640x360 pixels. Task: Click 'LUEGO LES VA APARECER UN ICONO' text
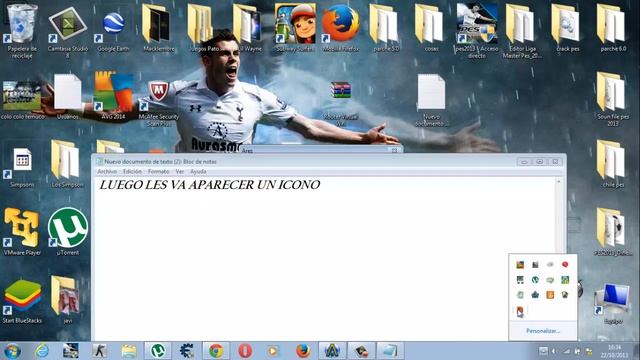tap(209, 185)
